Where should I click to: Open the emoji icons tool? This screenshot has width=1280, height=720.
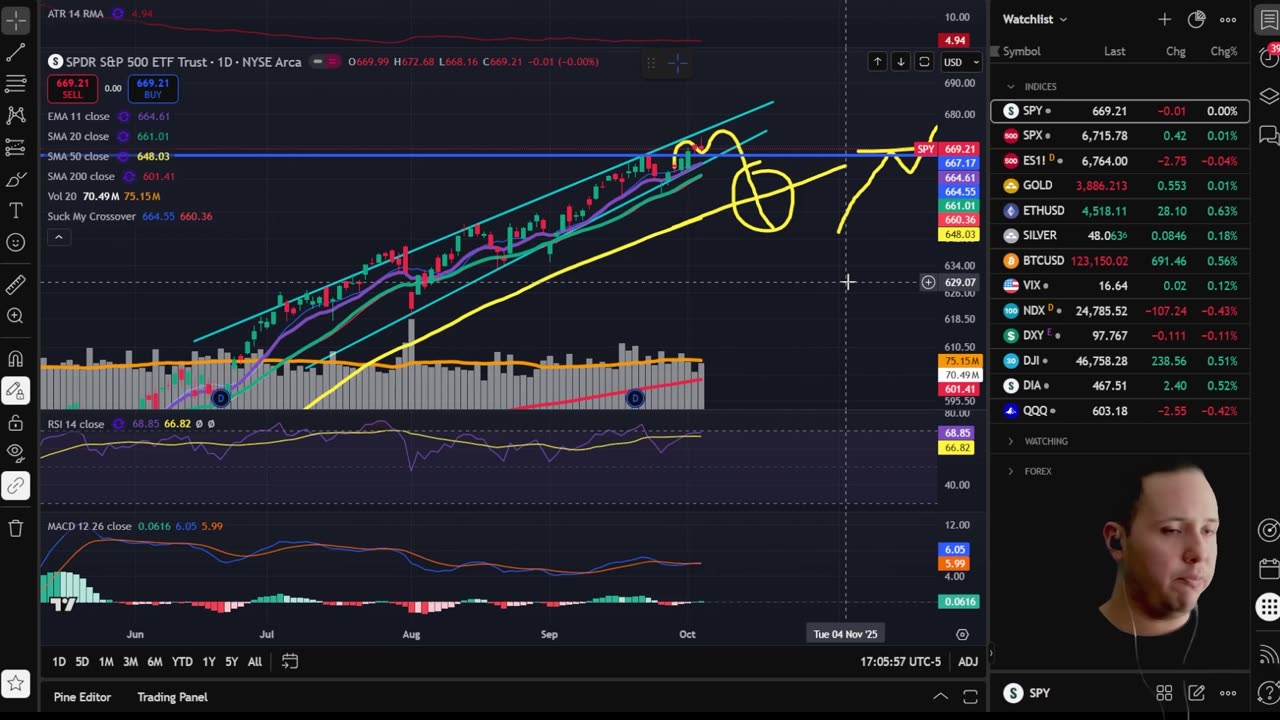[x=16, y=242]
